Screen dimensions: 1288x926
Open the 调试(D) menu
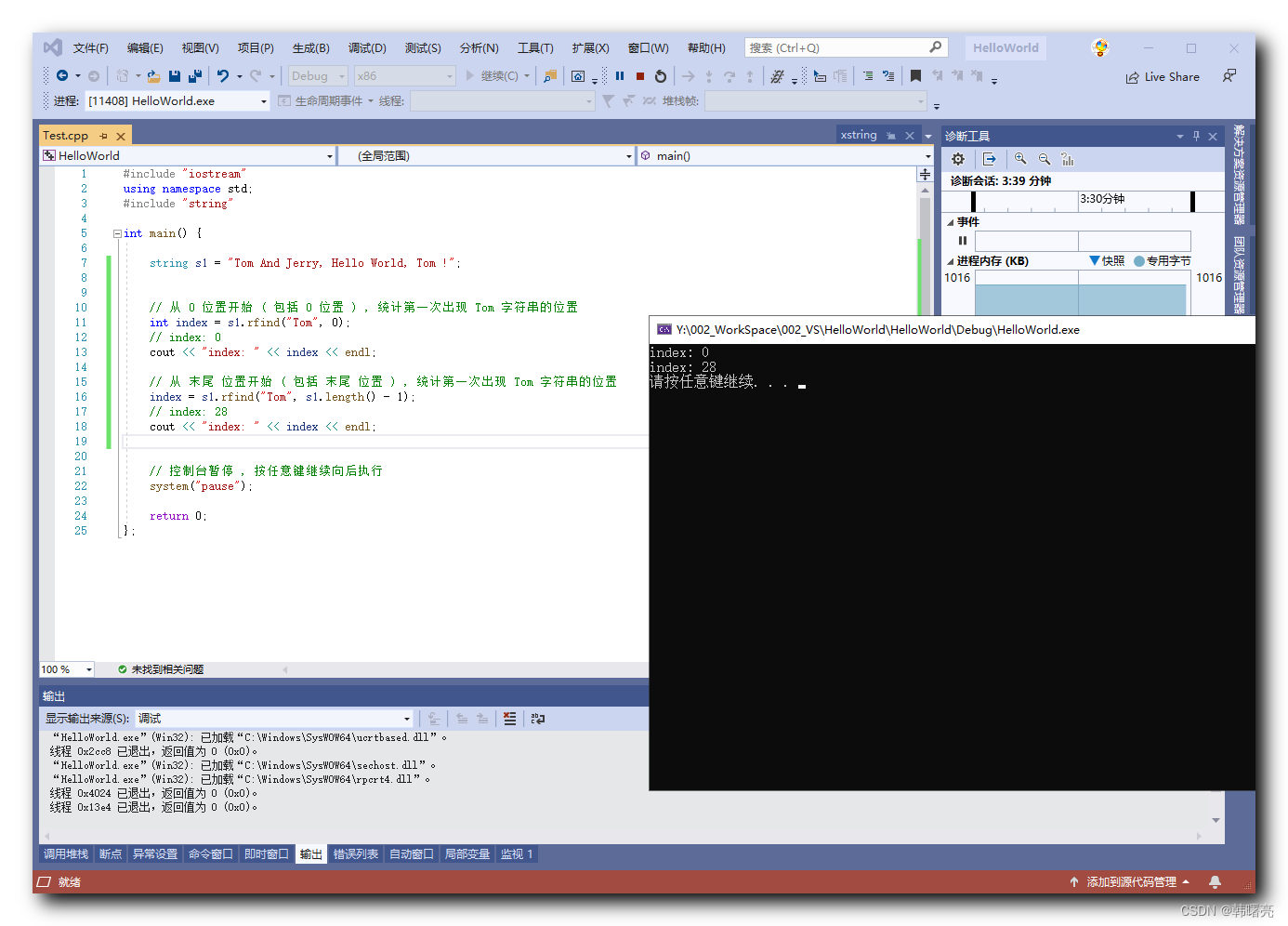tap(367, 48)
